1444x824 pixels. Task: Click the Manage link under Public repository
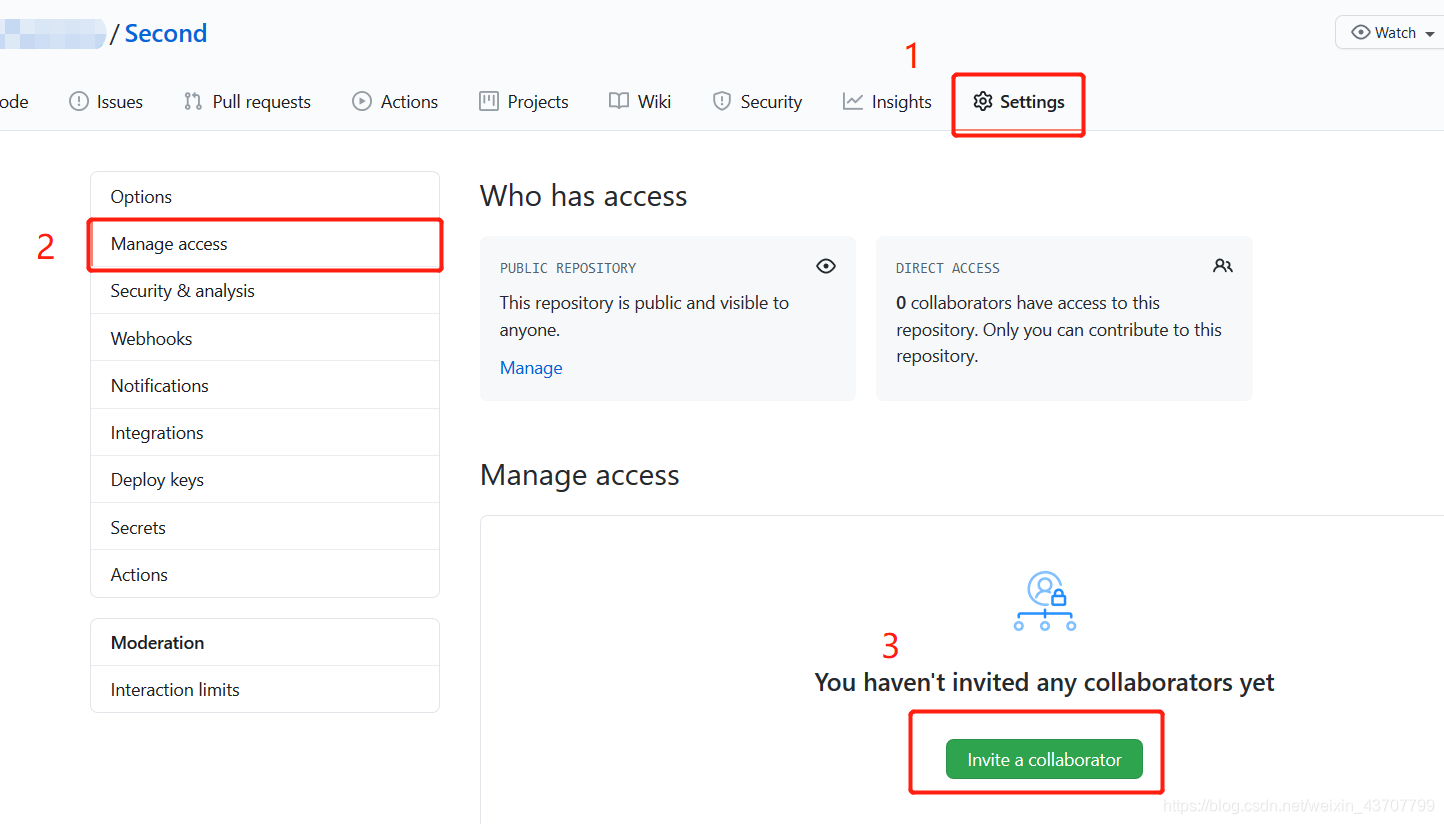(x=531, y=368)
